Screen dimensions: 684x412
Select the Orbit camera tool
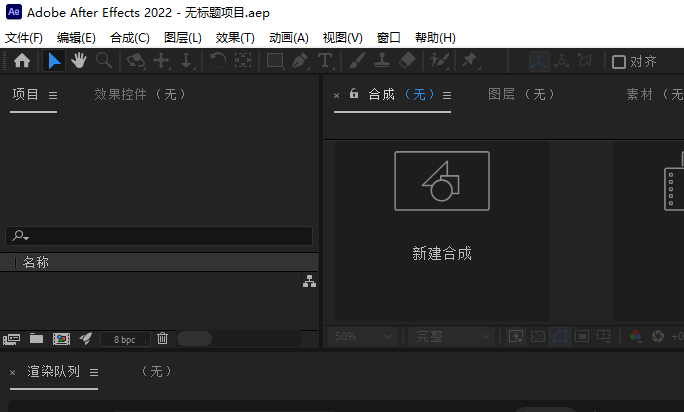136,61
